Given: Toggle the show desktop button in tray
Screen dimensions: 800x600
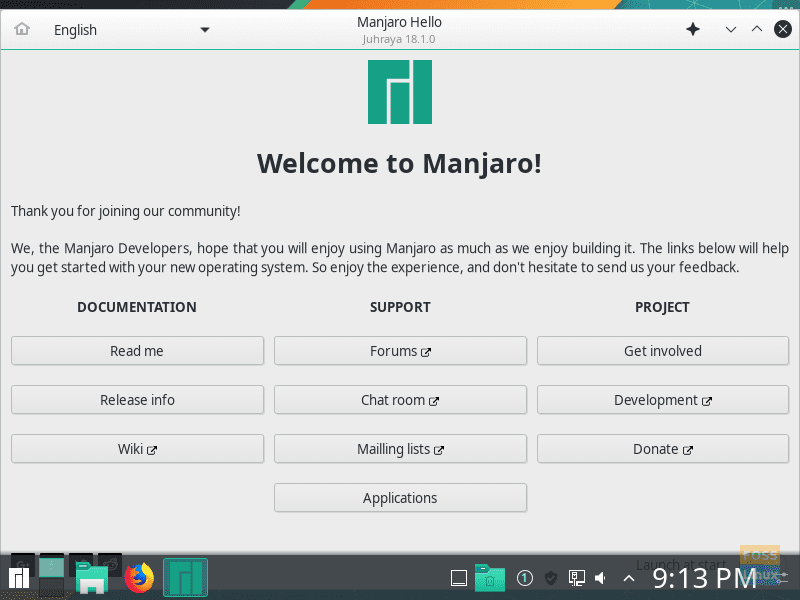Looking at the screenshot, I should (458, 578).
